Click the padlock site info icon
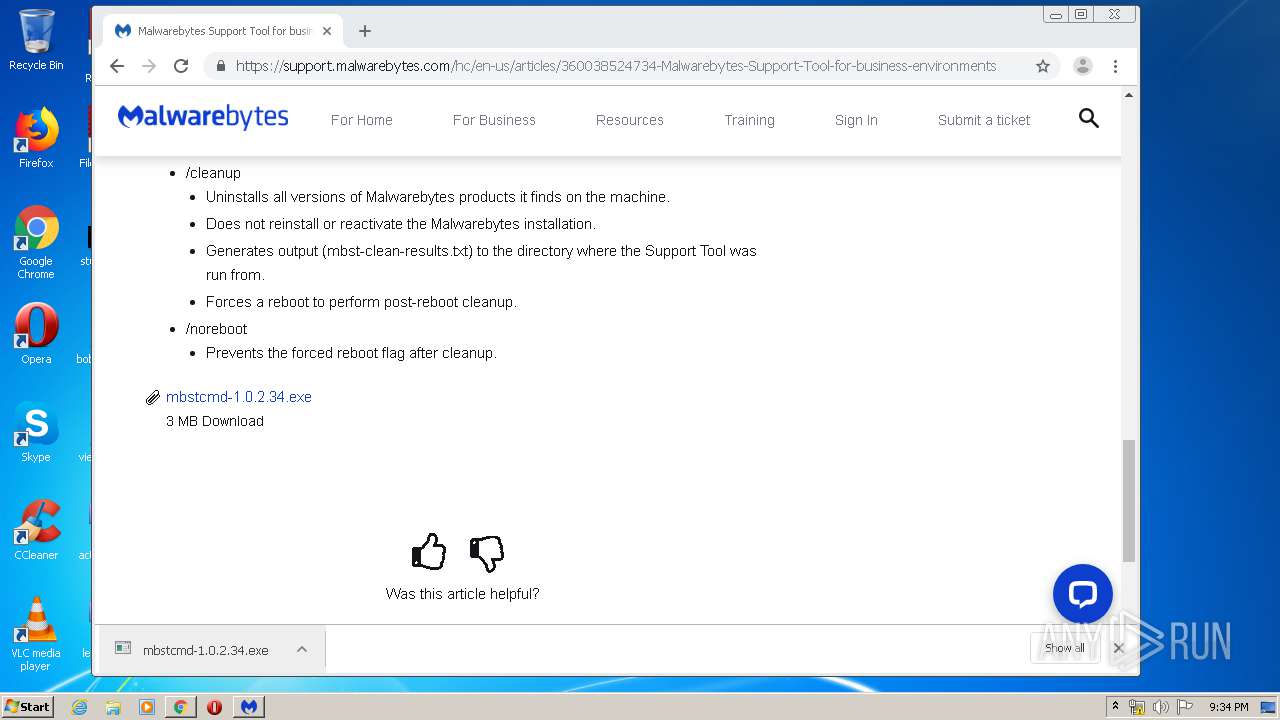Image resolution: width=1280 pixels, height=720 pixels. (x=220, y=66)
